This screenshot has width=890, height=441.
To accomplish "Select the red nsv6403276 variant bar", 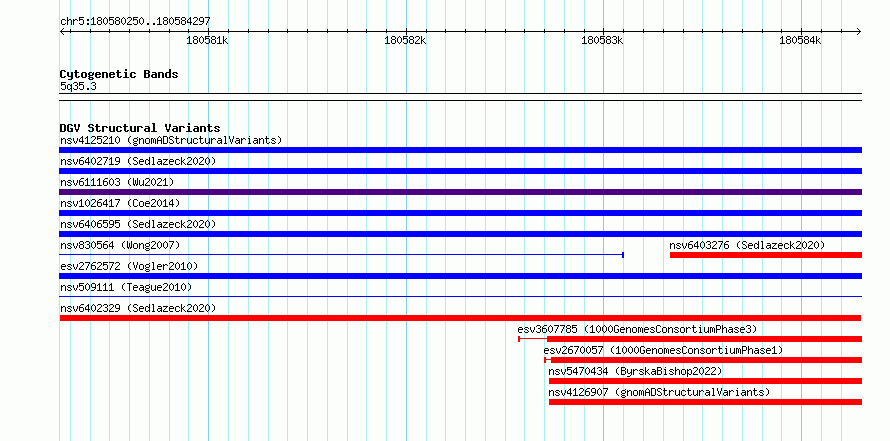I will click(766, 255).
